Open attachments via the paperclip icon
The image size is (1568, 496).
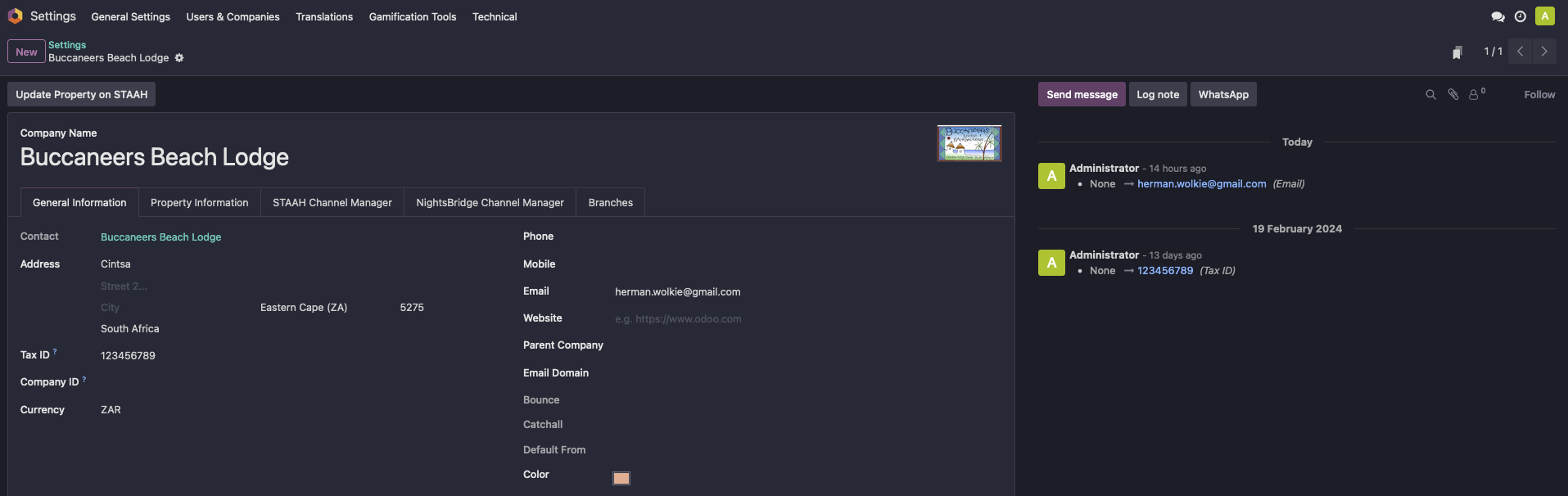pyautogui.click(x=1453, y=95)
